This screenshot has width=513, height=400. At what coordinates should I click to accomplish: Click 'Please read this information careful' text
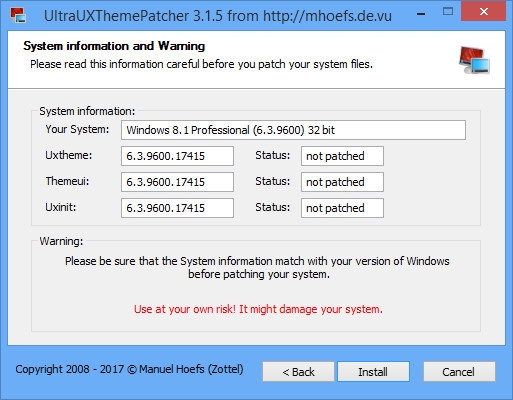tap(201, 64)
